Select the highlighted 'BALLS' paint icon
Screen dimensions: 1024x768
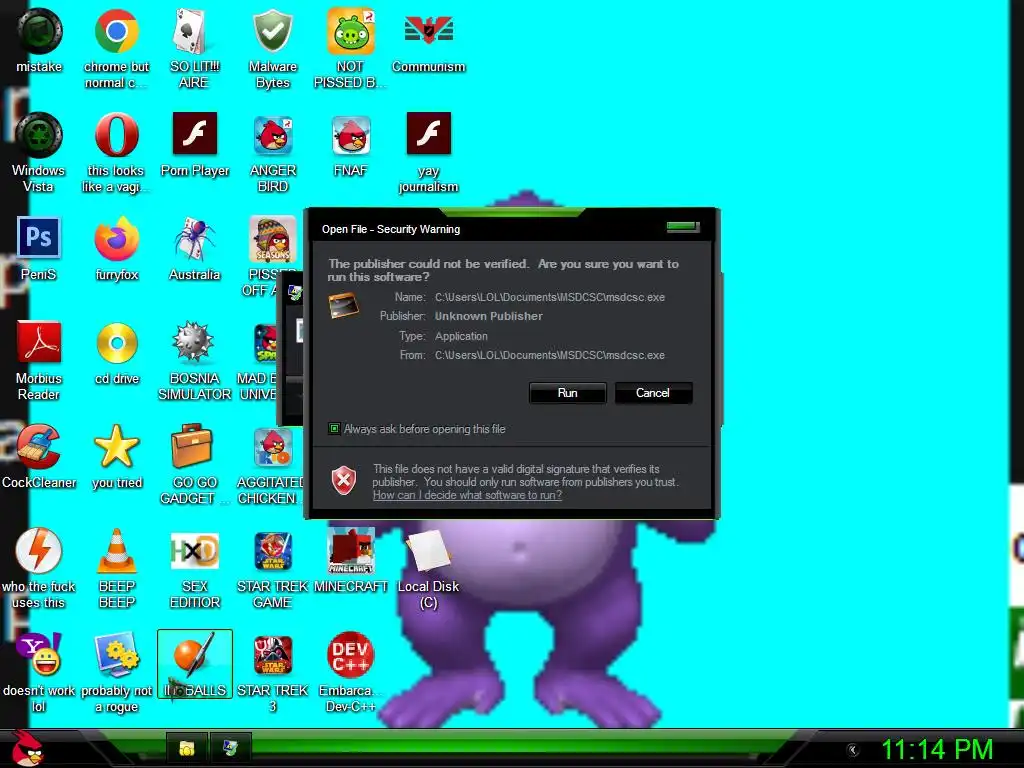click(195, 664)
